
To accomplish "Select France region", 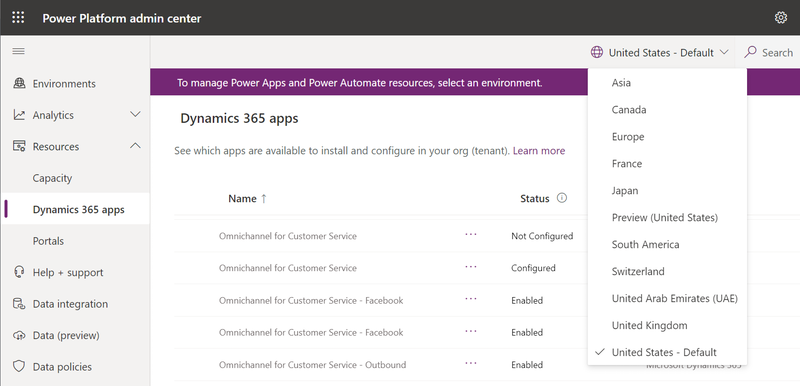I will point(667,164).
